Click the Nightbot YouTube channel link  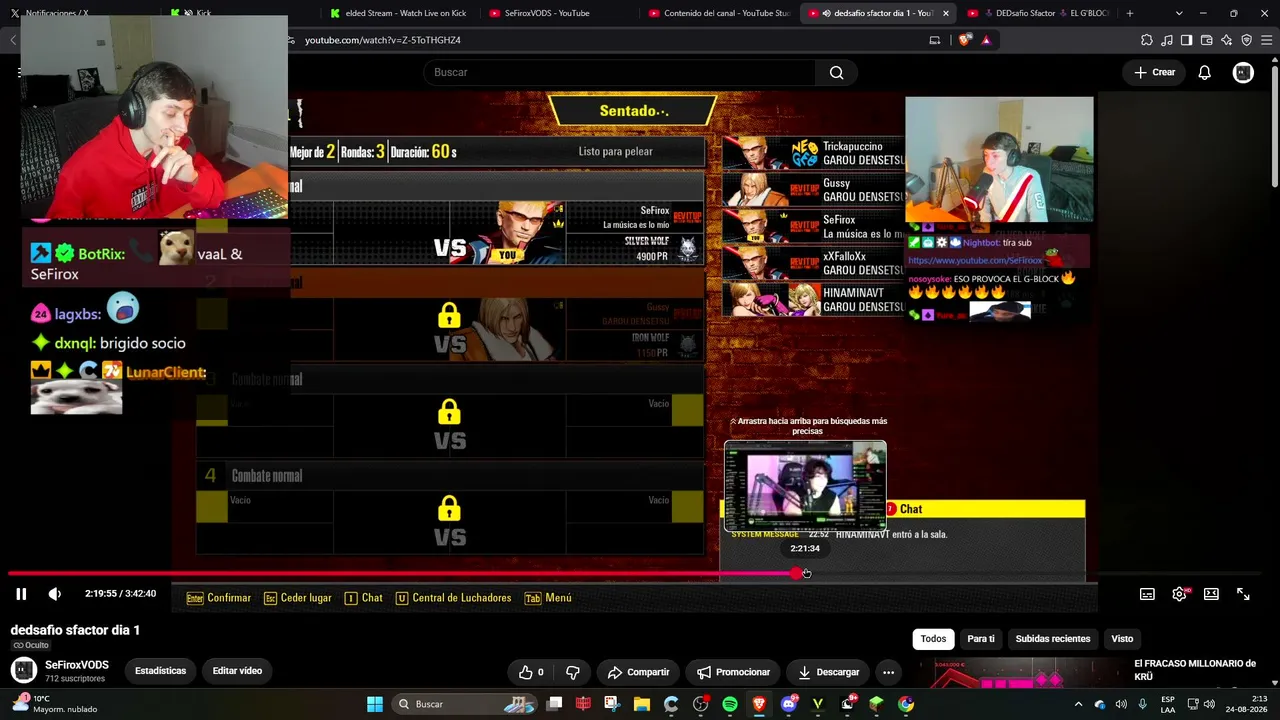975,260
